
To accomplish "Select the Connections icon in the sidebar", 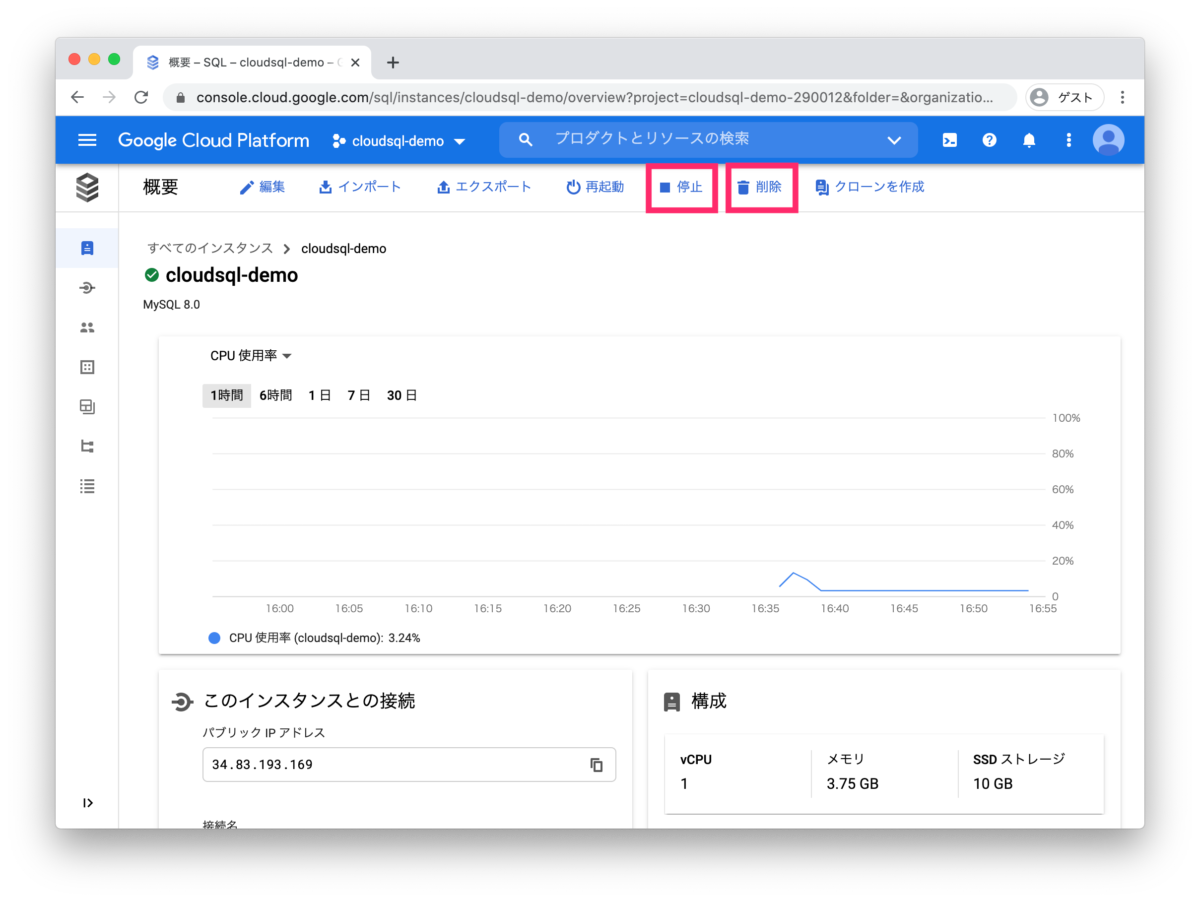I will (x=87, y=287).
